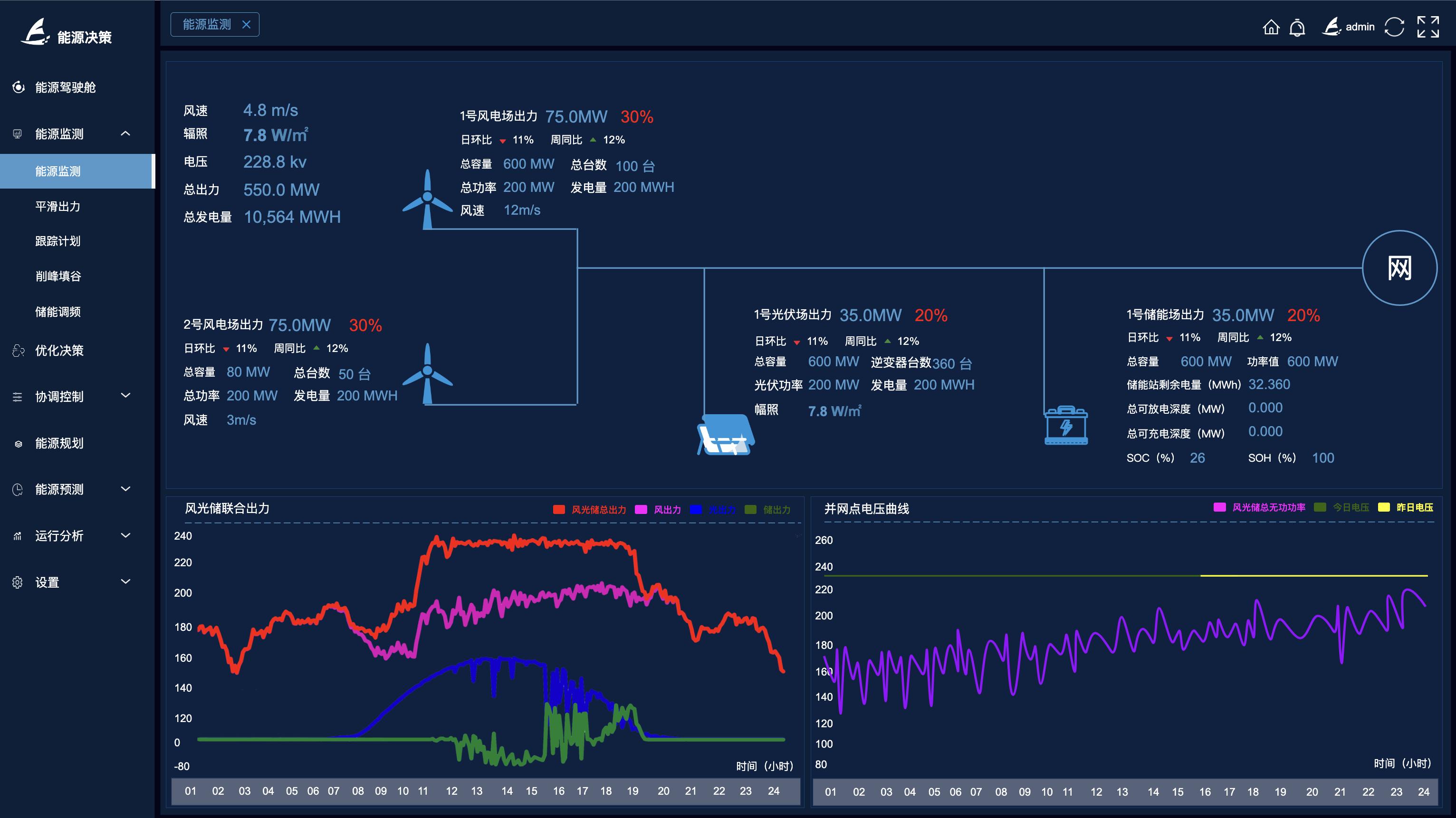Open the notification bell icon
The image size is (1456, 818).
click(x=1297, y=27)
